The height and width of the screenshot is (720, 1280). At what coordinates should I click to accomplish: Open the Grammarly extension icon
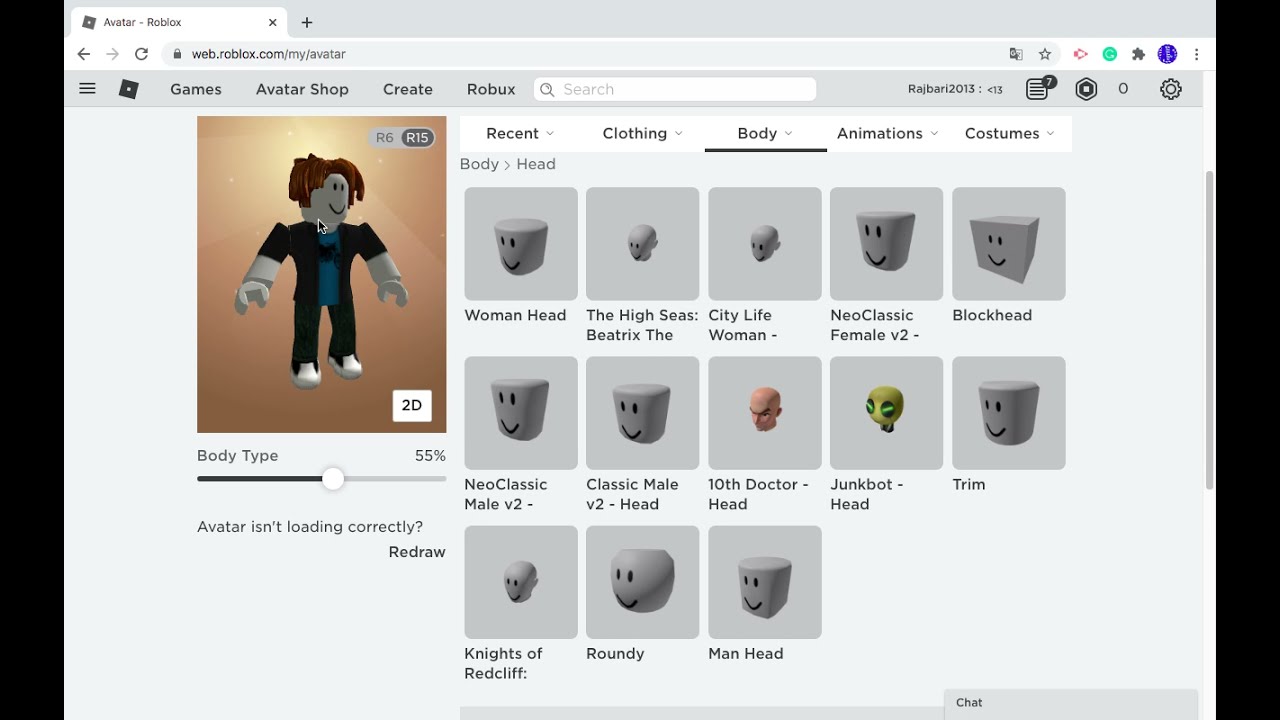point(1110,54)
